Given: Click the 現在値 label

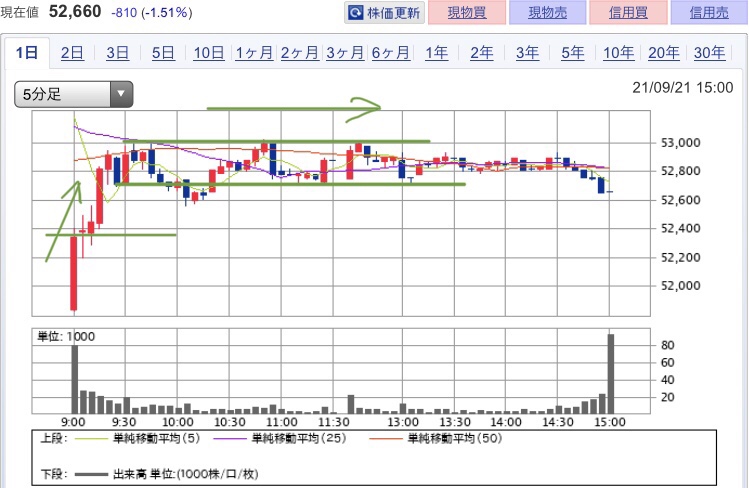Looking at the screenshot, I should pos(19,12).
